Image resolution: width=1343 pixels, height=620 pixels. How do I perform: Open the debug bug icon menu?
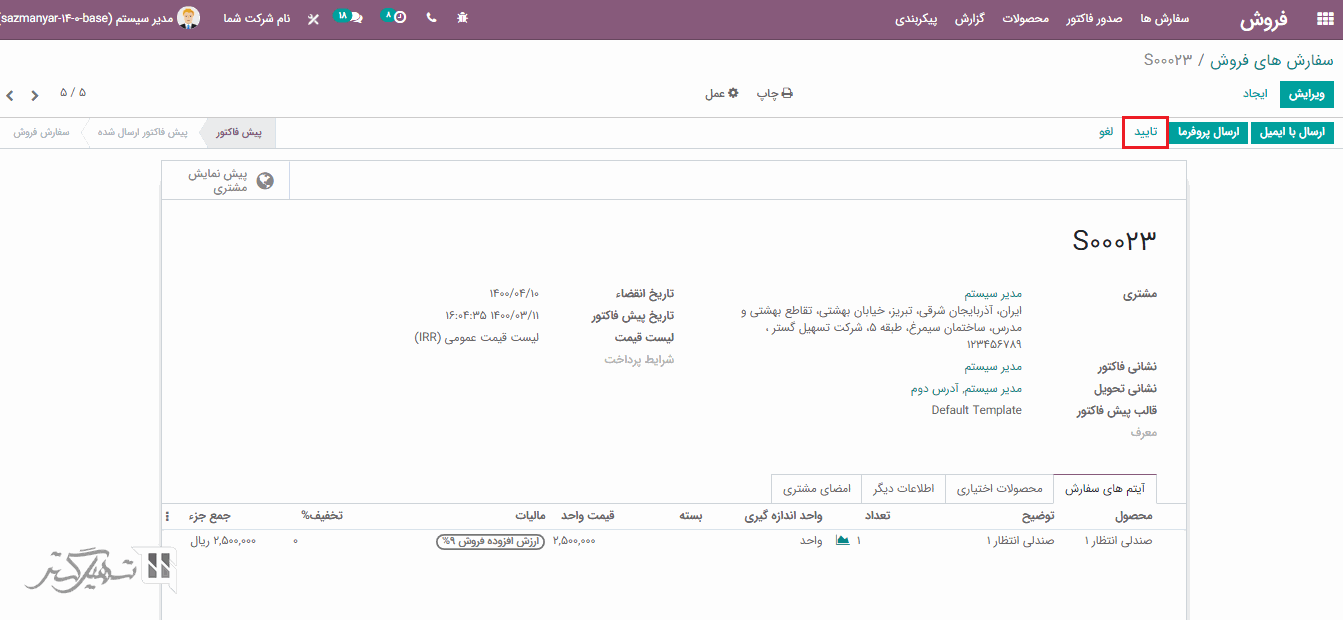462,18
